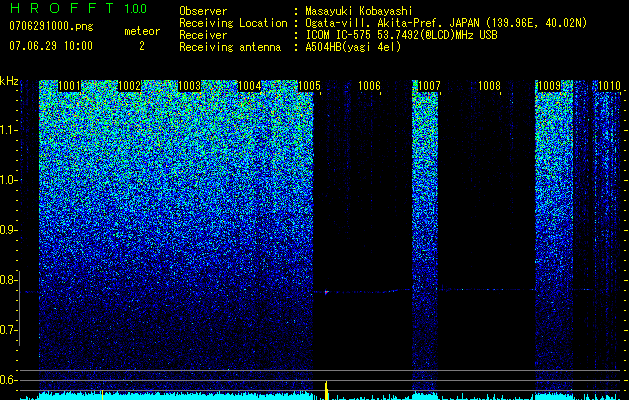Click the yellow power spike in the bottom graph
The width and height of the screenshot is (629, 400).
coord(327,390)
